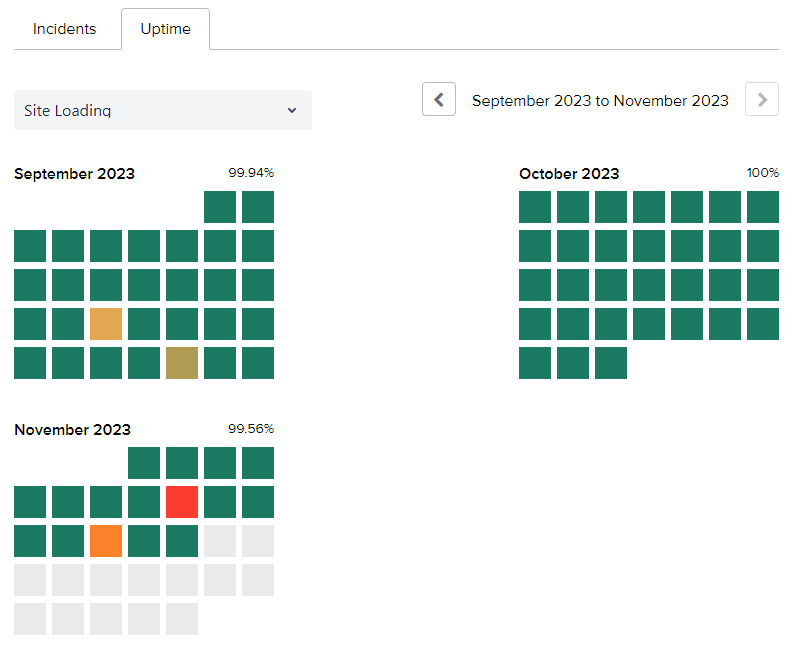
Task: Click the last green day square of October 2023
Action: pos(611,363)
